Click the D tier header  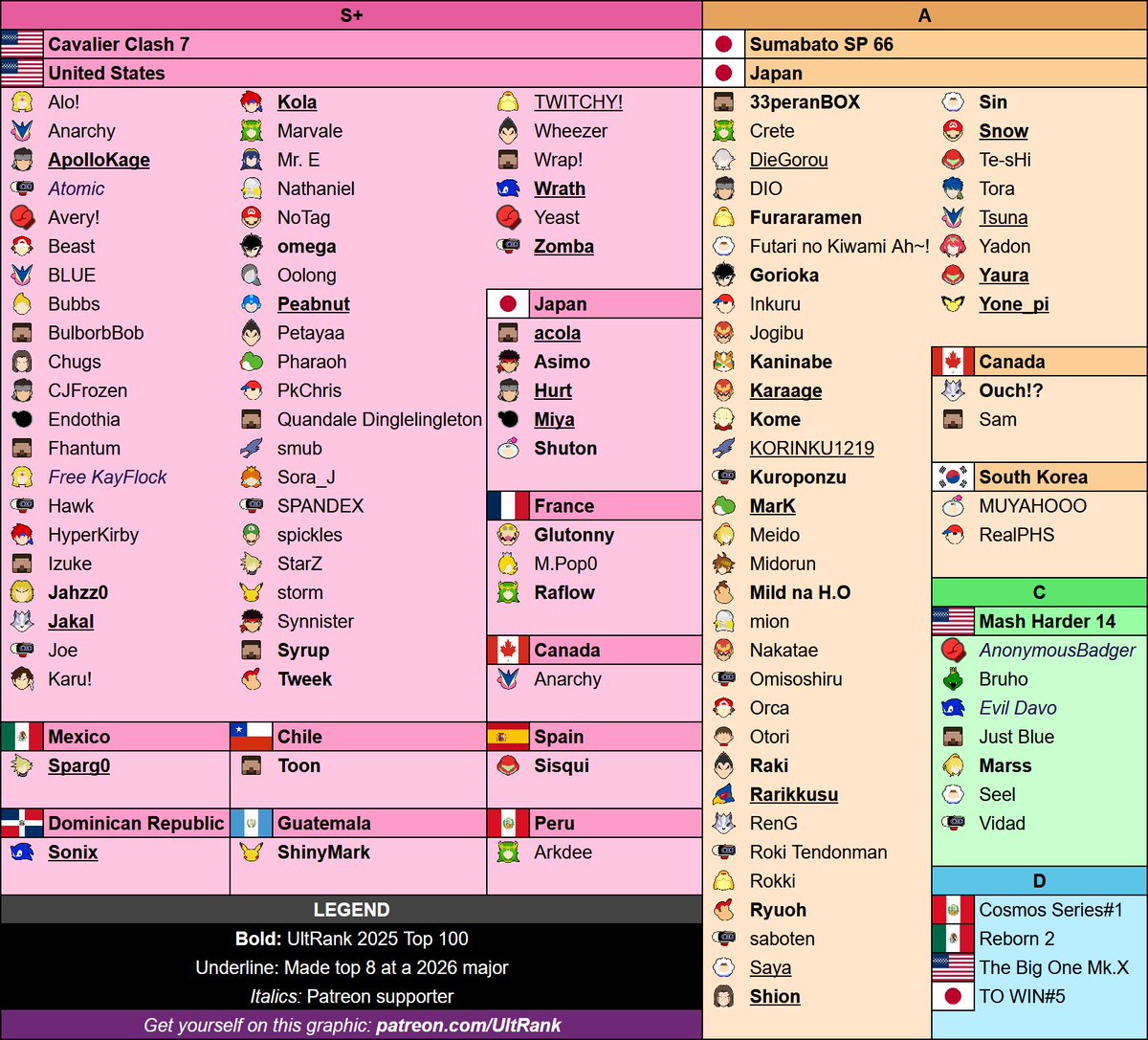(1039, 881)
